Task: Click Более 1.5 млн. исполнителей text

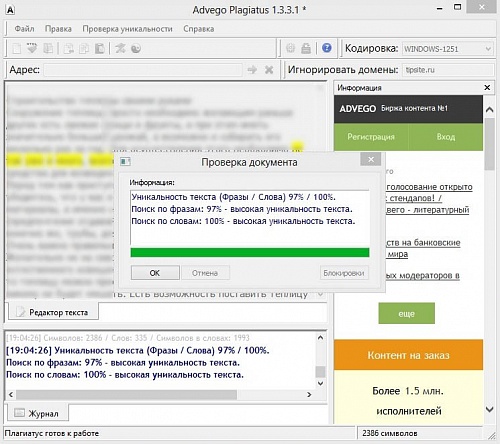Action: pos(408,401)
